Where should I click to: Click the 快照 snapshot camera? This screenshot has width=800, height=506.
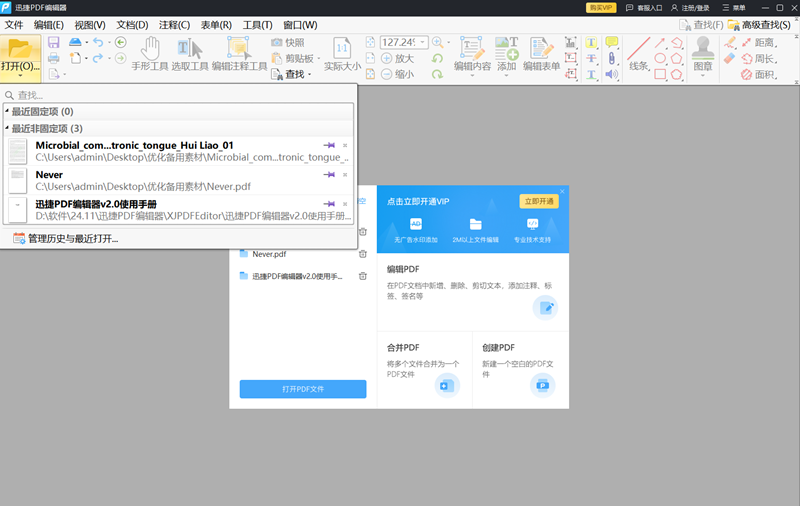coord(288,42)
